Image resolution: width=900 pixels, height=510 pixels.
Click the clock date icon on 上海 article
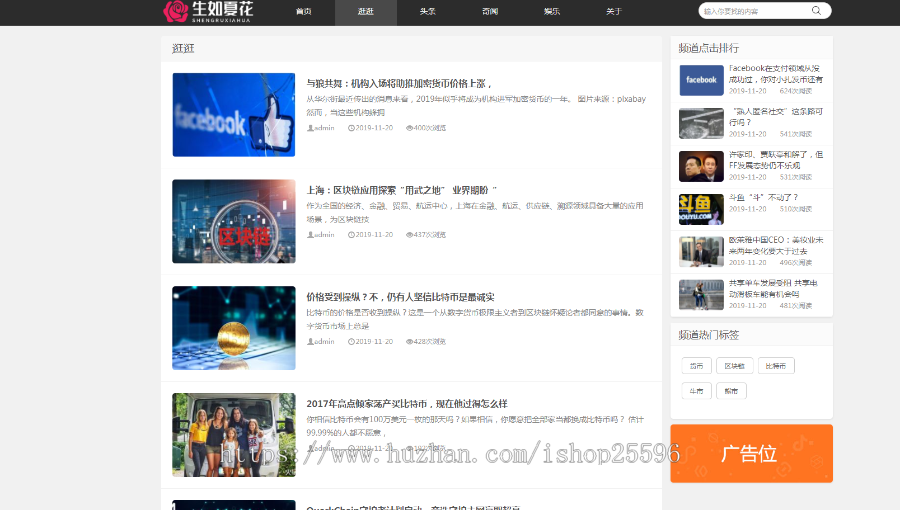point(351,235)
